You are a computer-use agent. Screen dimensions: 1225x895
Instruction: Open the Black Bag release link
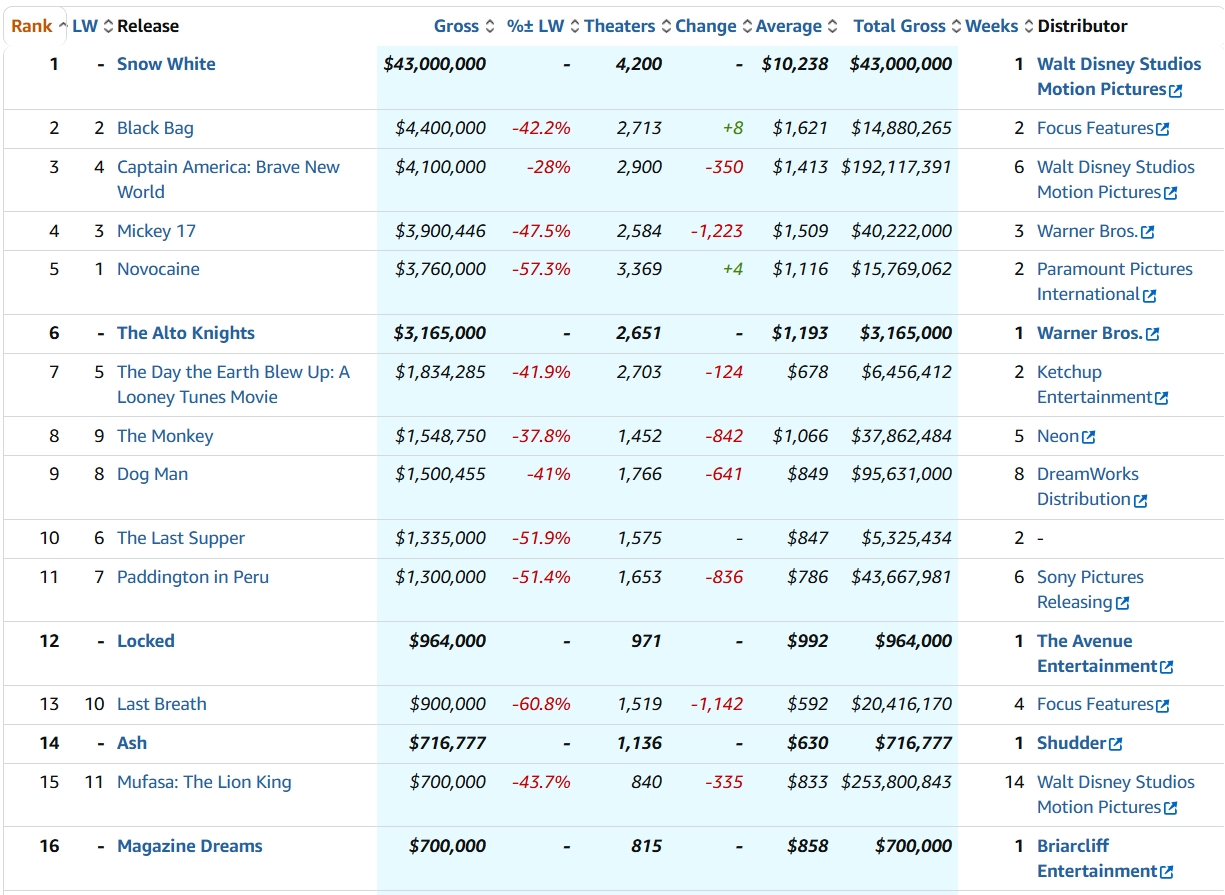[155, 128]
